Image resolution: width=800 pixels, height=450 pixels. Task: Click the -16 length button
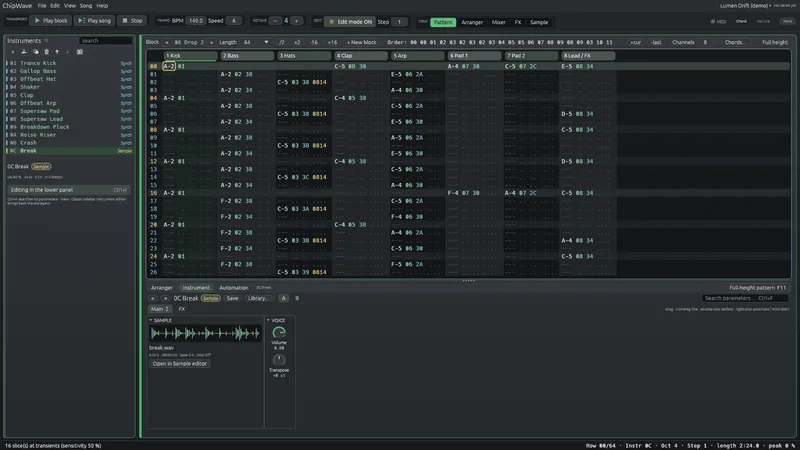point(313,42)
